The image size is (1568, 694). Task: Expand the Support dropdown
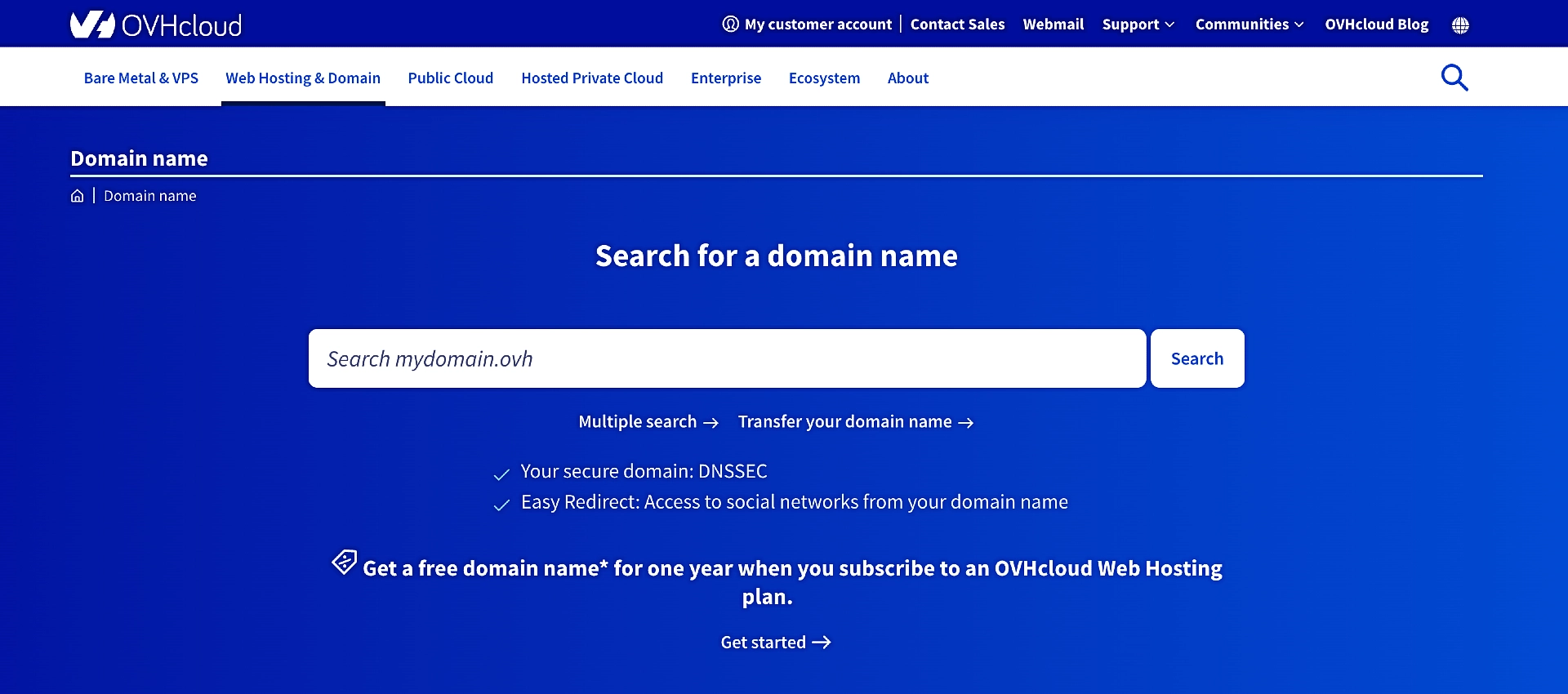coord(1138,24)
